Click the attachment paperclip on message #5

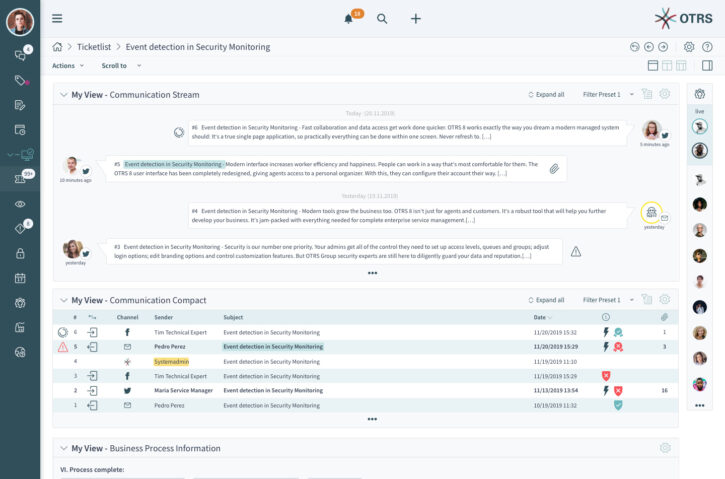553,169
